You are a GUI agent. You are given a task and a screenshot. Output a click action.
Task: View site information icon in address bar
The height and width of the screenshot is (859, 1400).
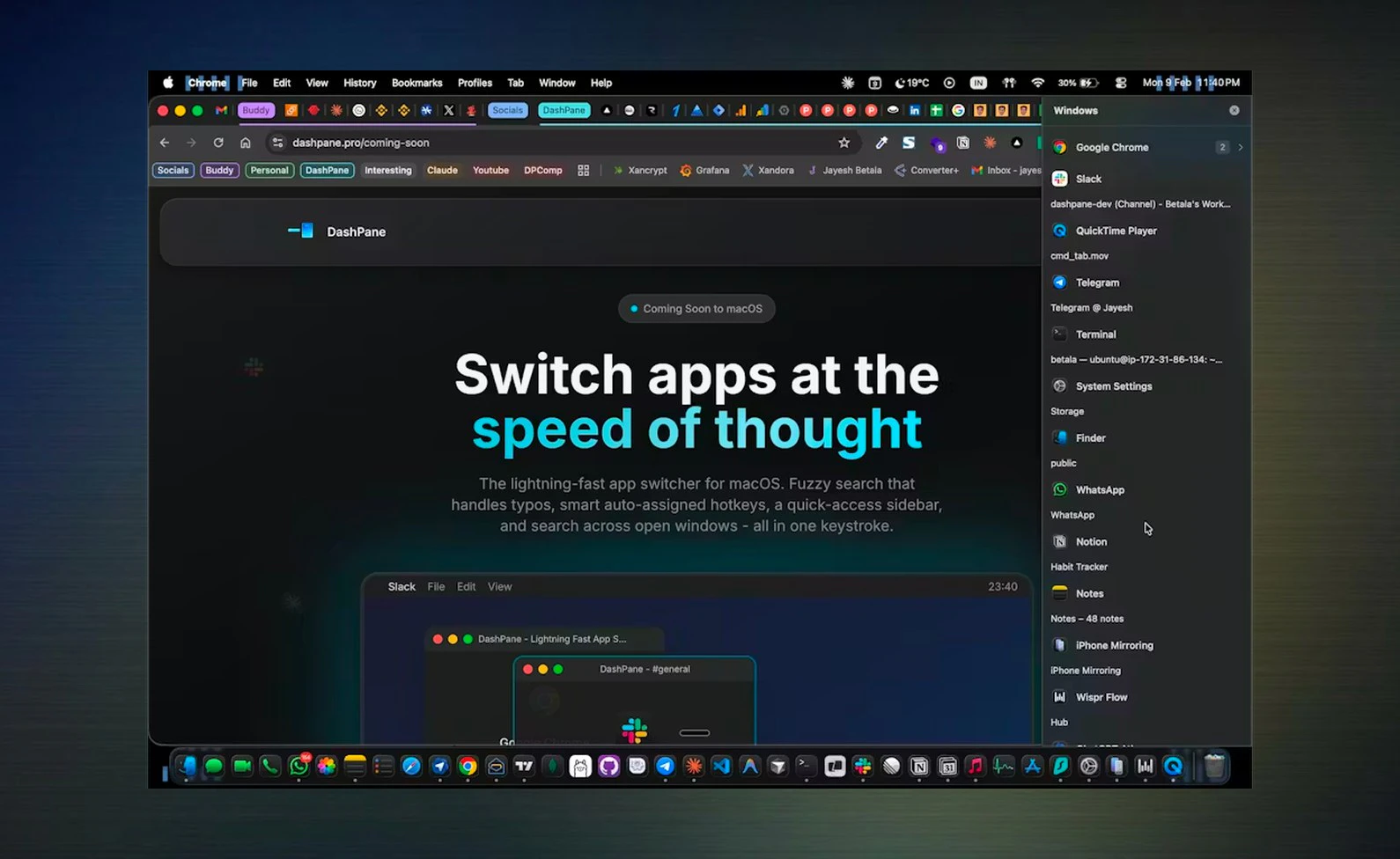[277, 143]
